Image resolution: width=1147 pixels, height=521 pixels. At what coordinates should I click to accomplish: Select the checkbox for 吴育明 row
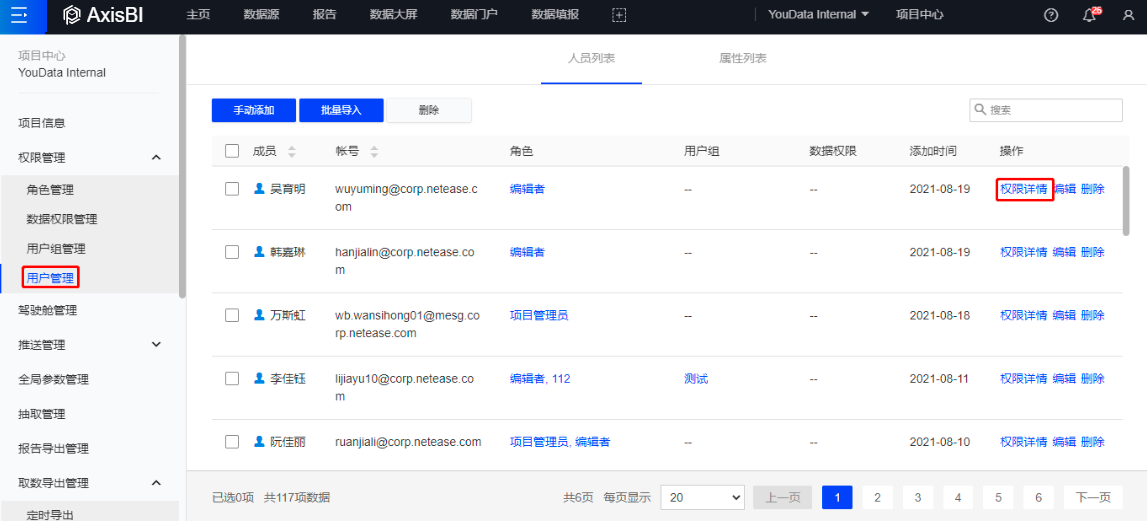[232, 189]
